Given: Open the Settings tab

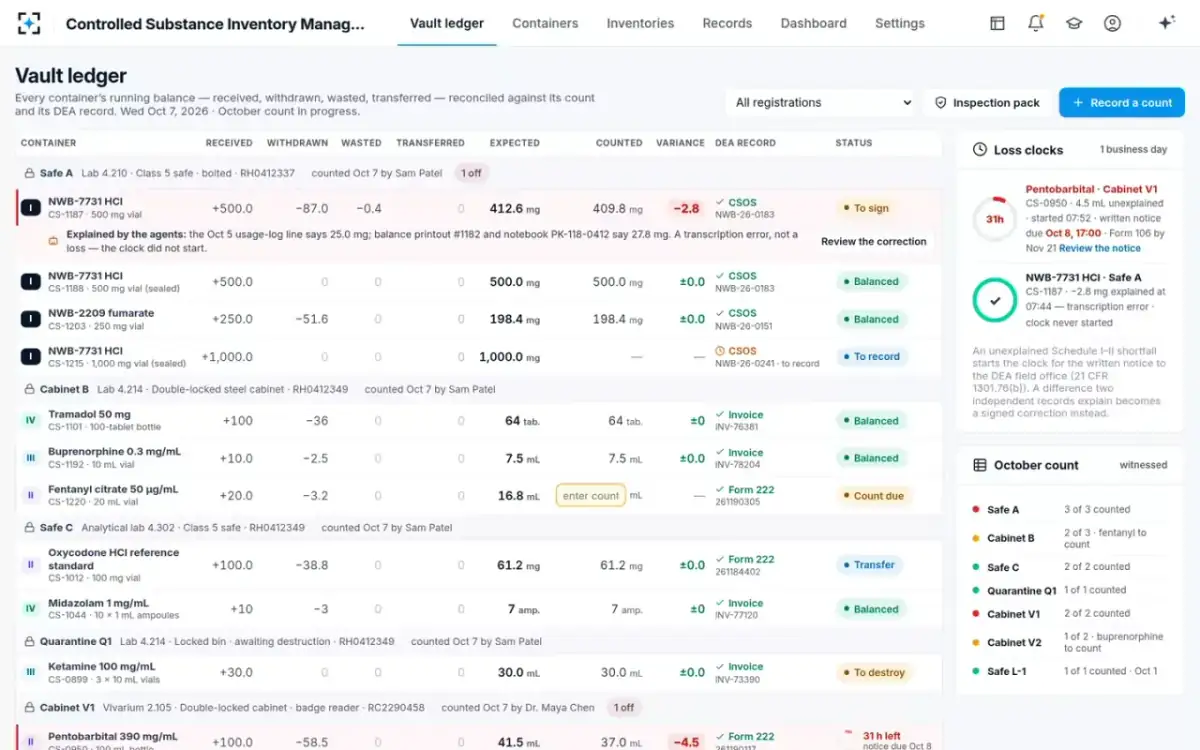Looking at the screenshot, I should [900, 23].
